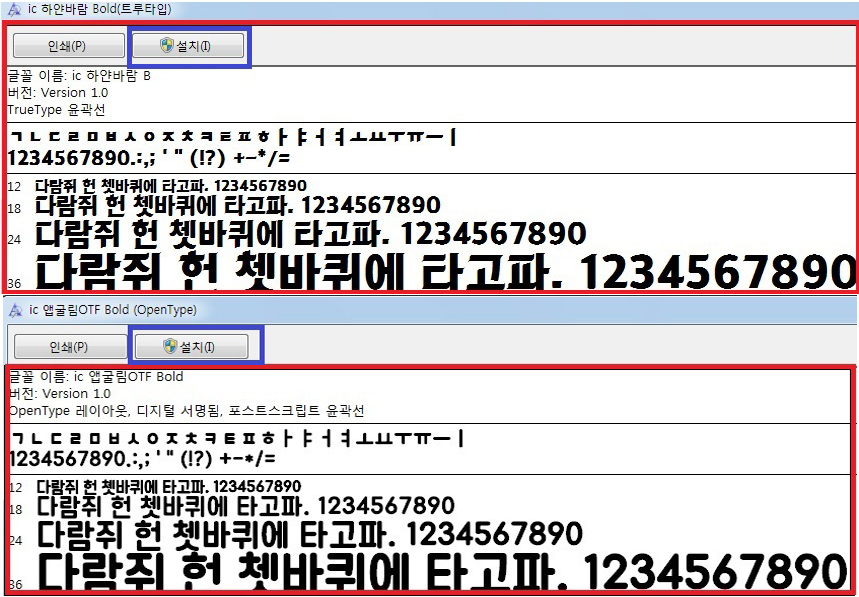Viewport: 859px width, 597px height.
Task: Click the line '글꼴 이름: ic 하얀바람 B'
Action: click(x=79, y=76)
